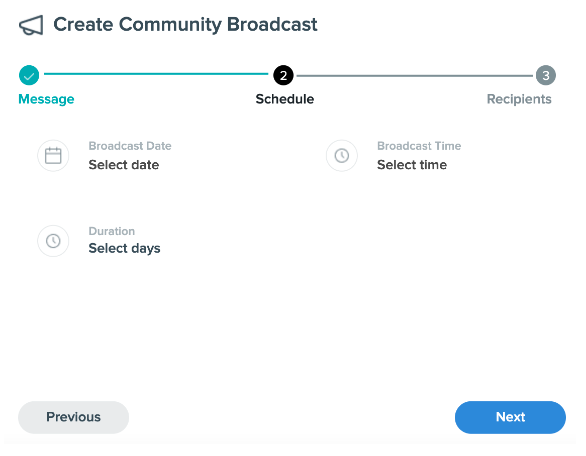This screenshot has width=586, height=456.
Task: Click the step 3 Recipients circle
Action: (546, 75)
